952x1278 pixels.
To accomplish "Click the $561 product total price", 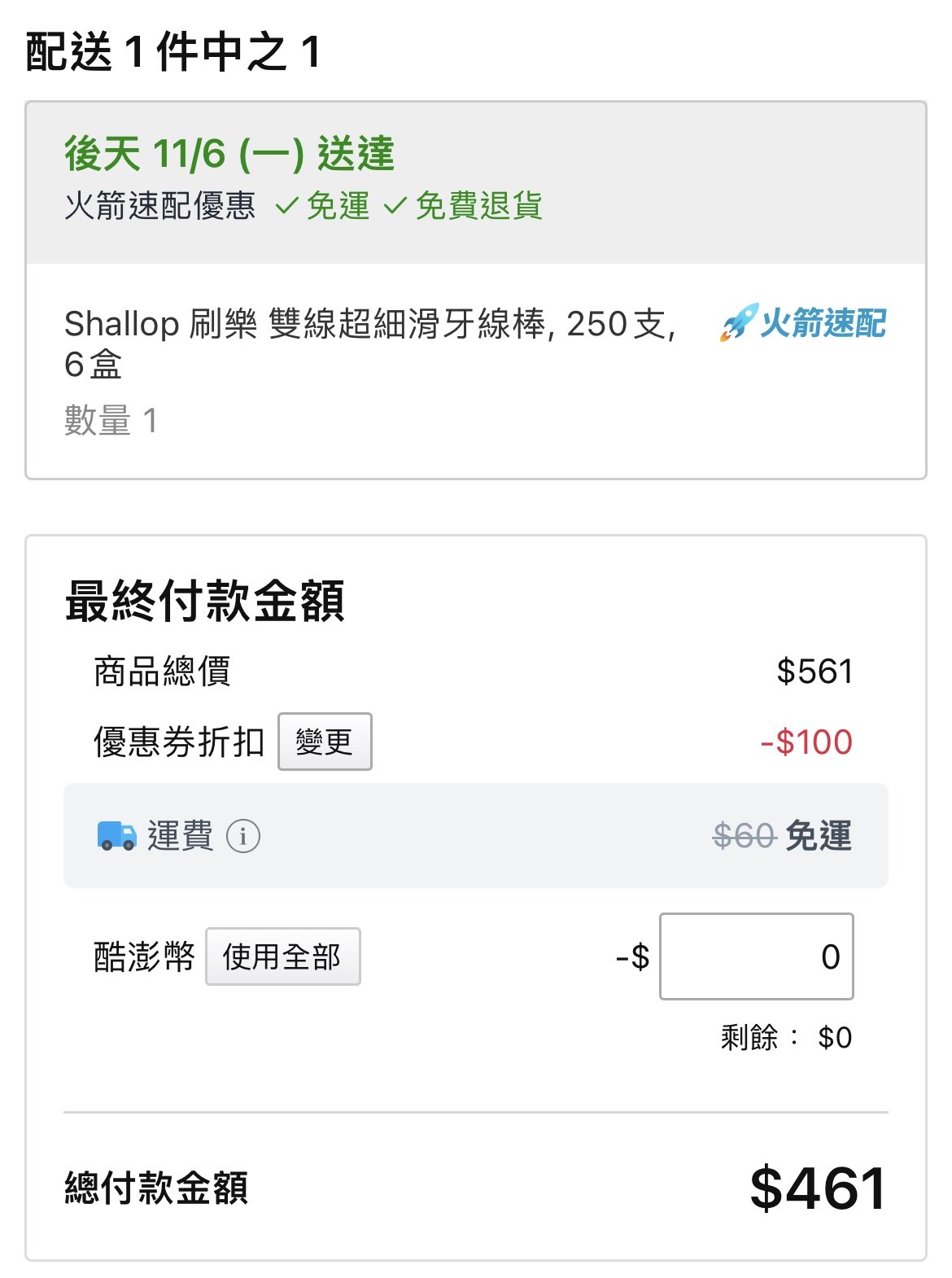I will [x=814, y=672].
